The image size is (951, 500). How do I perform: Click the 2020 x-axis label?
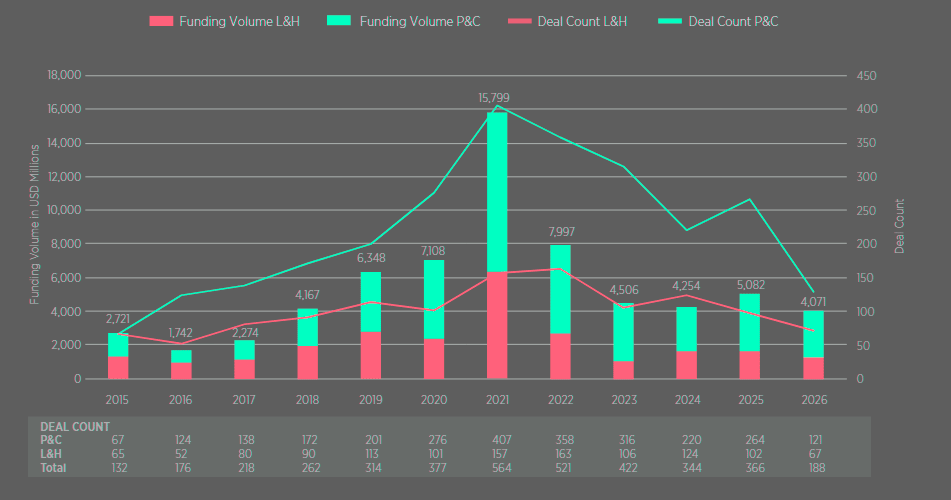tap(434, 400)
